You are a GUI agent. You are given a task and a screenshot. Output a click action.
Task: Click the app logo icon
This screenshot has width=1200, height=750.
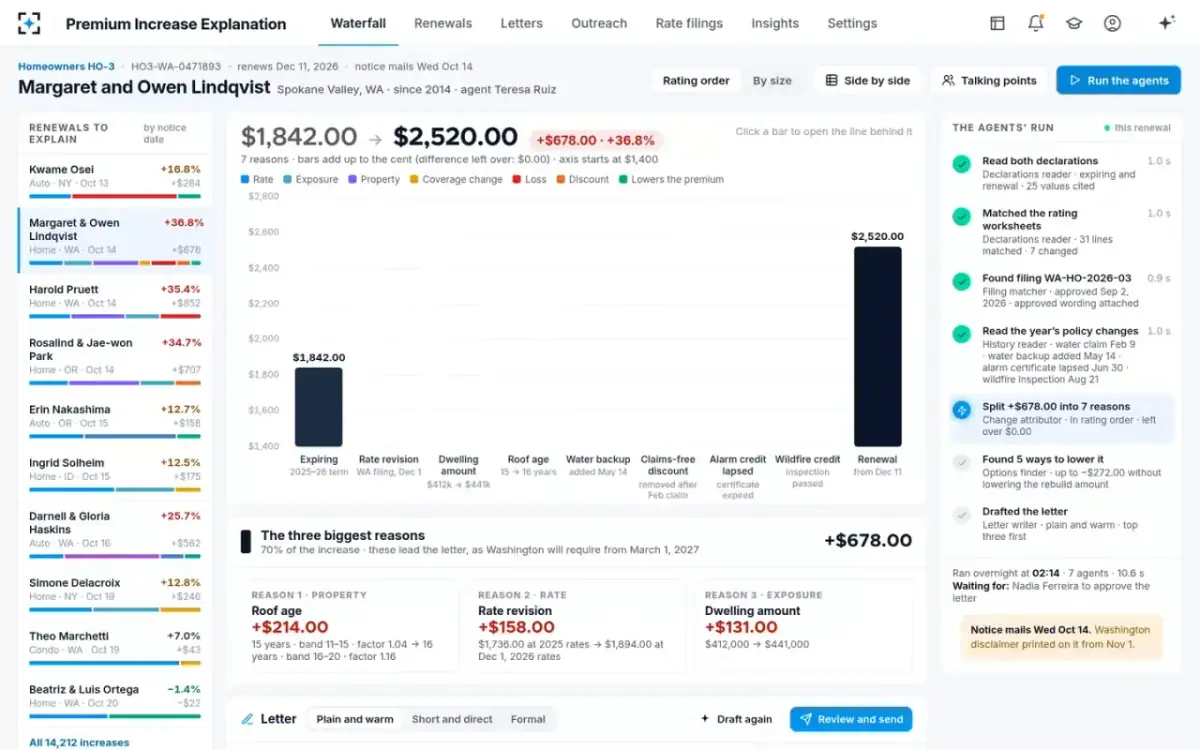coord(30,23)
